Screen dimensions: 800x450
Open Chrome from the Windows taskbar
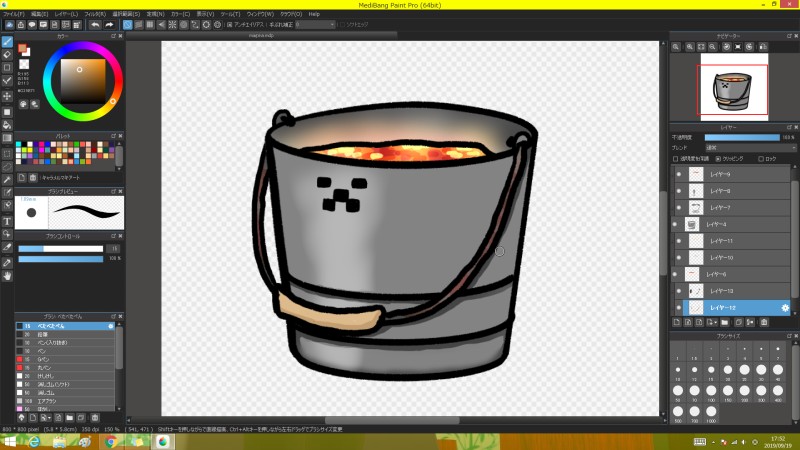[x=110, y=442]
